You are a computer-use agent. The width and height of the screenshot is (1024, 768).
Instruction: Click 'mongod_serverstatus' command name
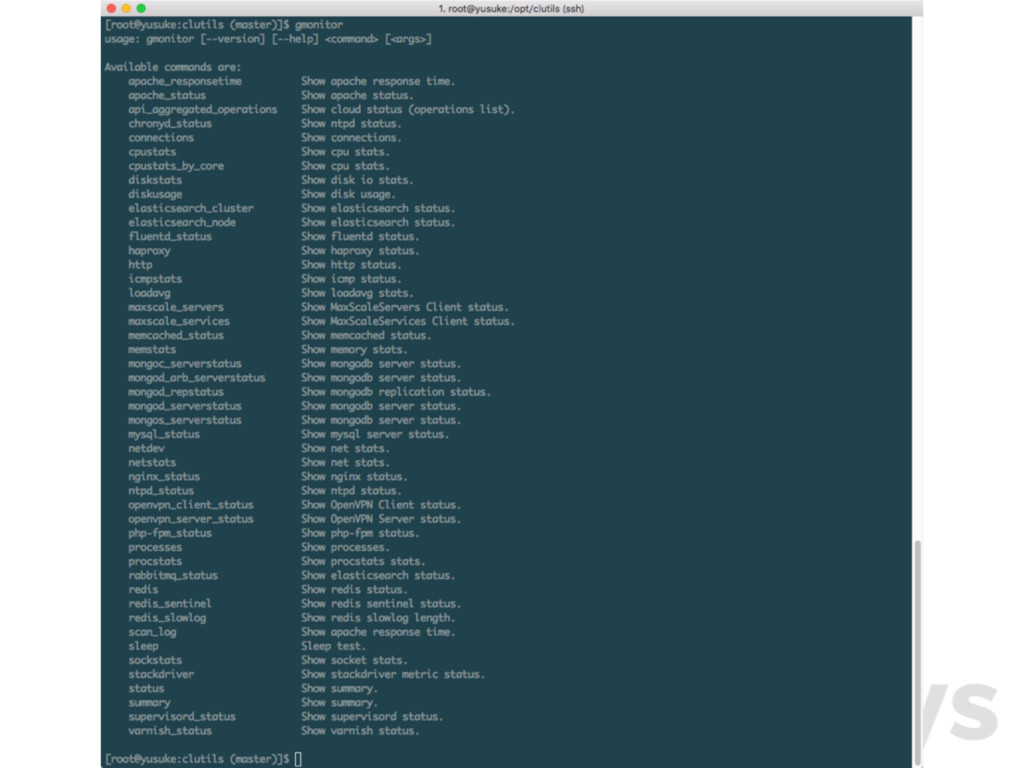tap(185, 406)
